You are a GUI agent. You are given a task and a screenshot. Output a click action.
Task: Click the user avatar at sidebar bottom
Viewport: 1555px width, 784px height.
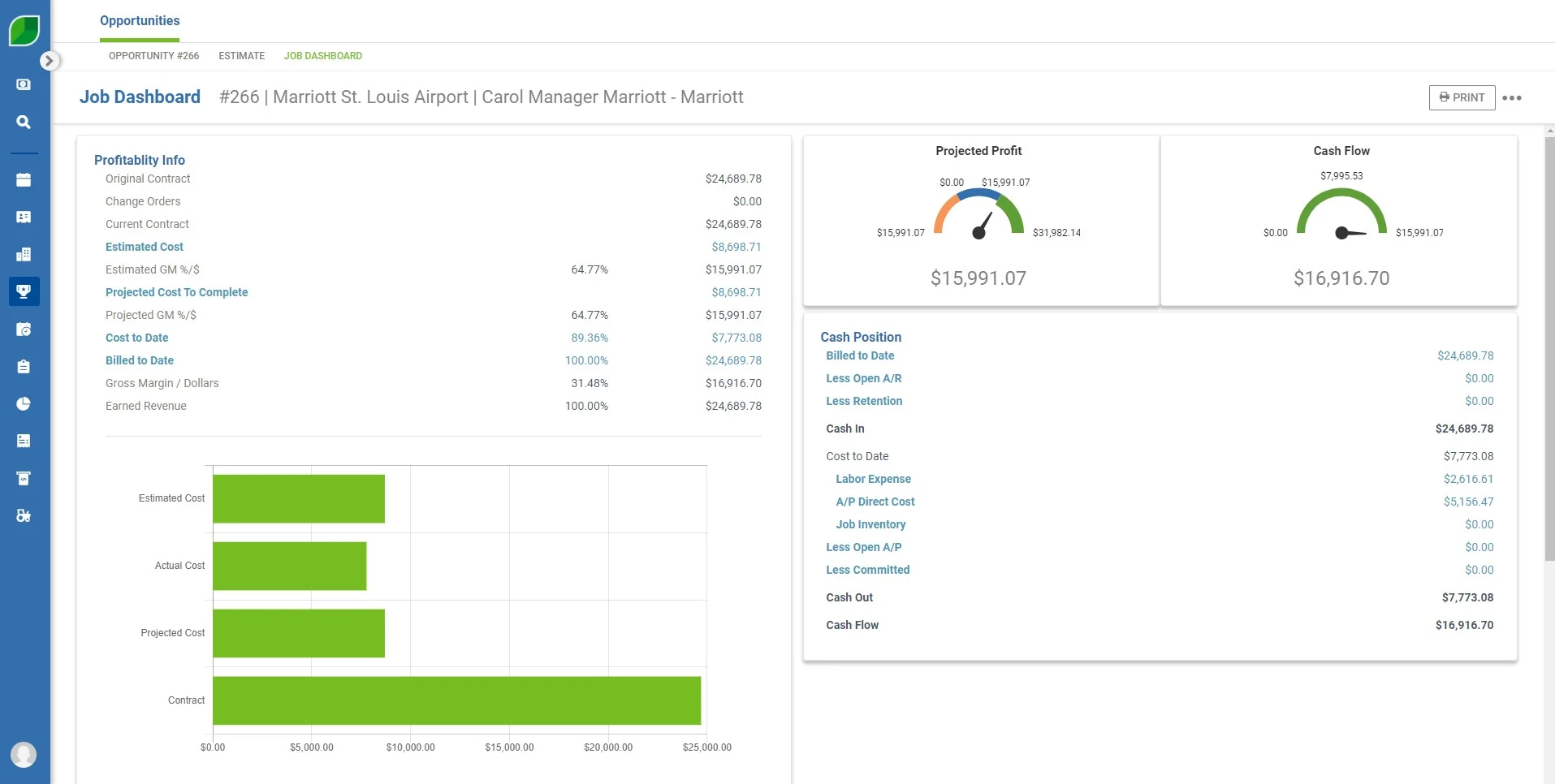pyautogui.click(x=24, y=754)
